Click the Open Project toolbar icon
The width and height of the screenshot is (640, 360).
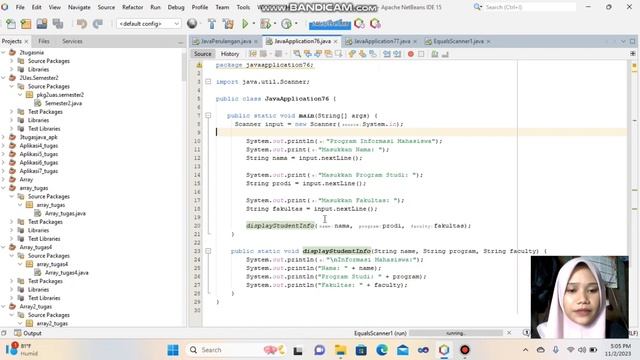tap(42, 24)
